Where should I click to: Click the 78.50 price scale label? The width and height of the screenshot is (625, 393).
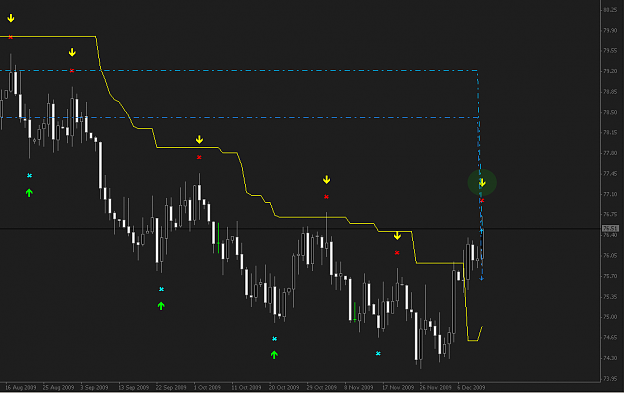[610, 112]
